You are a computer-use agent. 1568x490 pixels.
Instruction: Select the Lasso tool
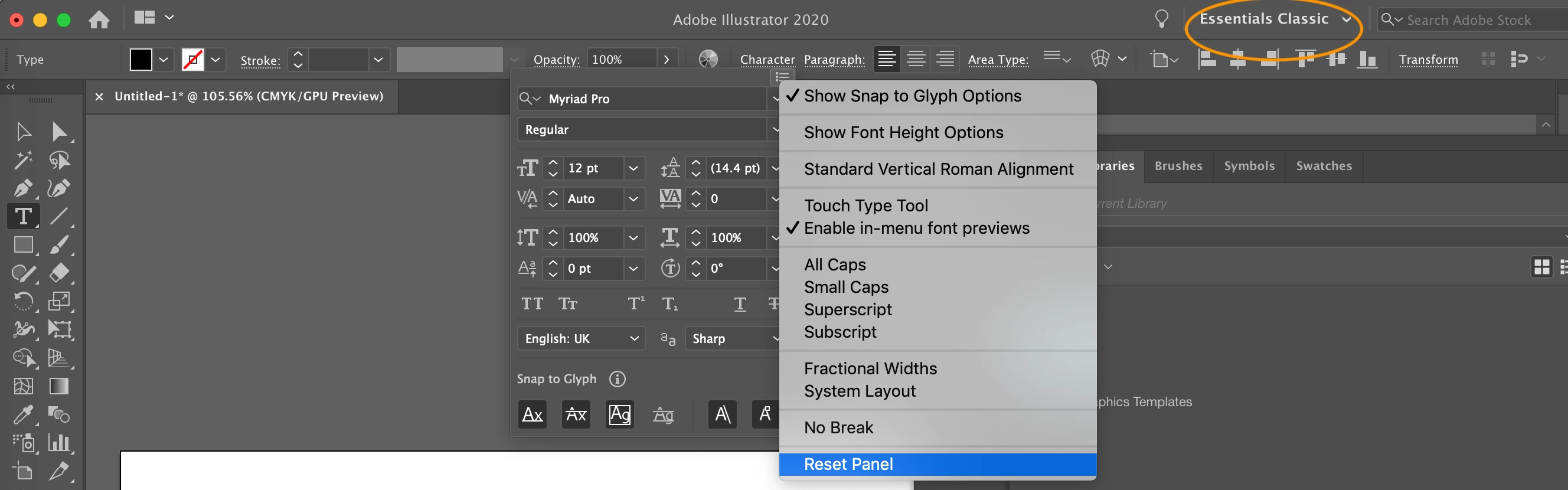[x=59, y=160]
